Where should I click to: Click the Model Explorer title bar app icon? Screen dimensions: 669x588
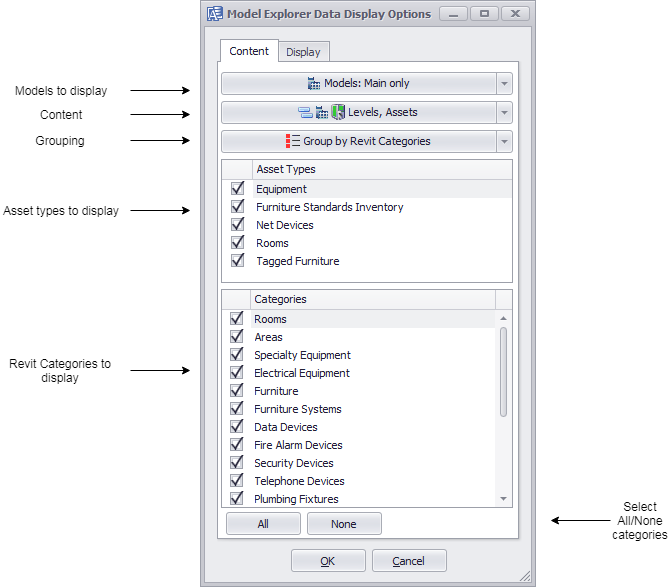[x=214, y=14]
